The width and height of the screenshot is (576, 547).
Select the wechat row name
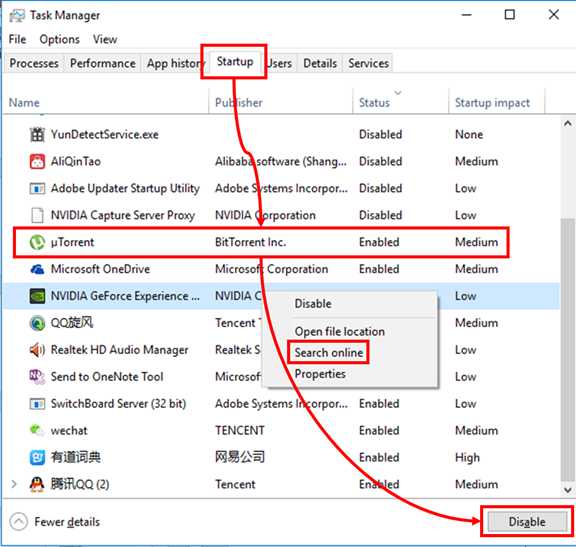(x=69, y=431)
